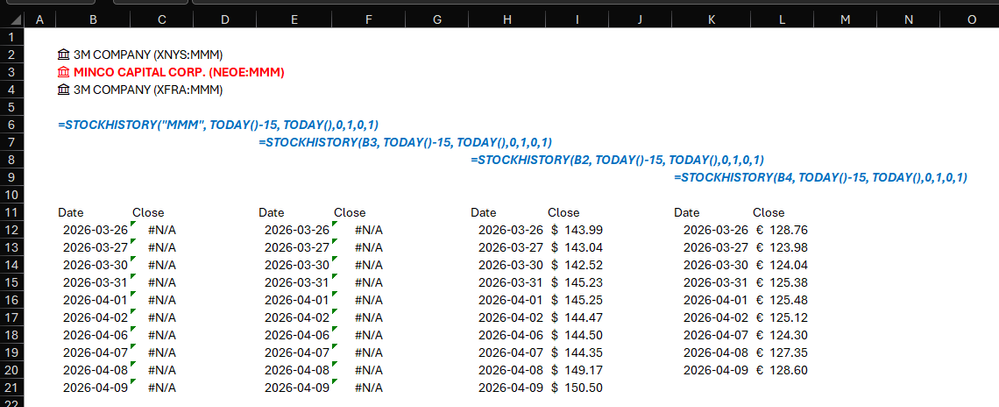Select the MINCO CAPITAL CORP. (NEOE:MMM) cell
This screenshot has height=407, width=999.
(171, 73)
